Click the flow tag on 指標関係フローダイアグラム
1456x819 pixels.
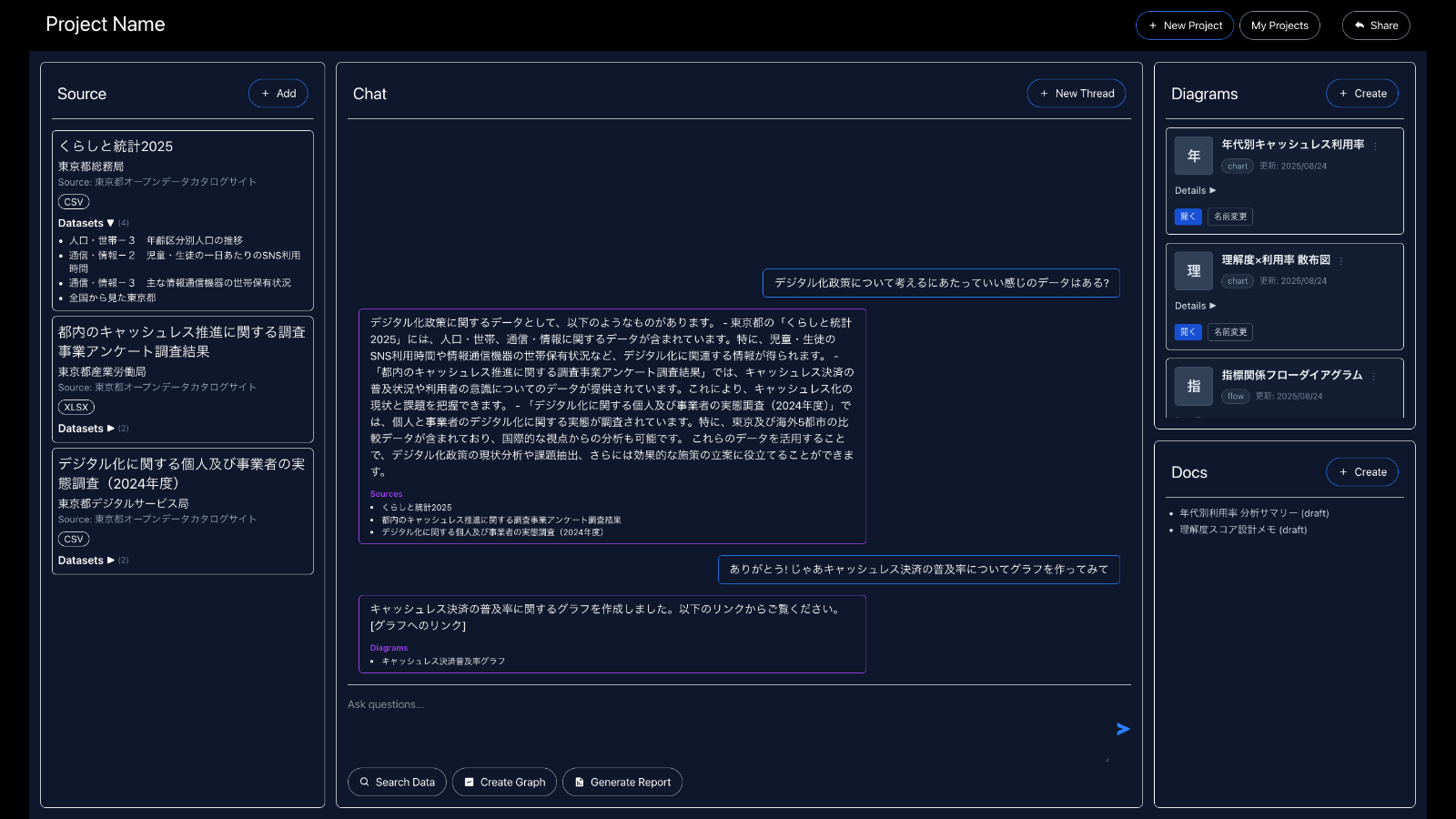click(x=1236, y=397)
